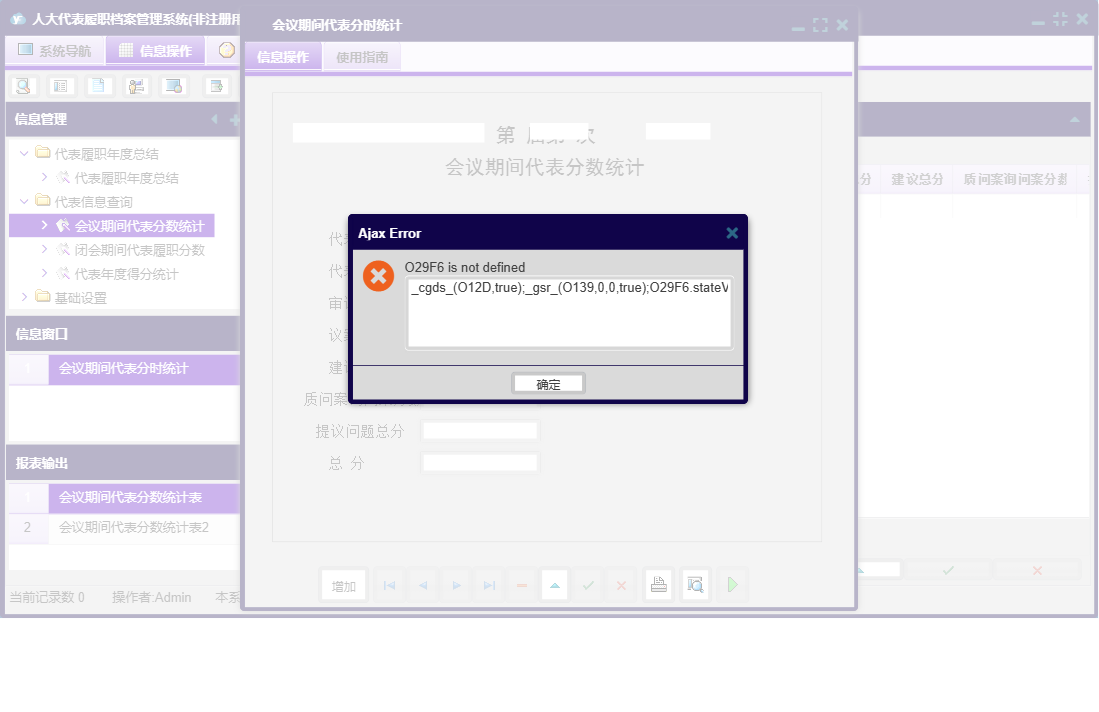
Task: Click the printer icon in the bottom toolbar
Action: coord(659,584)
